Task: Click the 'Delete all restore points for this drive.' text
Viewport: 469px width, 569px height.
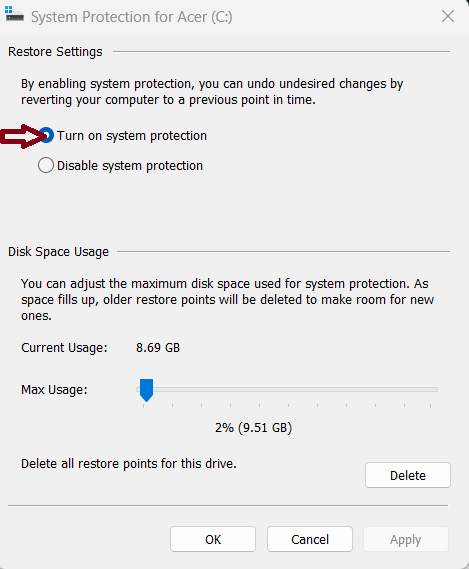Action: tap(129, 464)
